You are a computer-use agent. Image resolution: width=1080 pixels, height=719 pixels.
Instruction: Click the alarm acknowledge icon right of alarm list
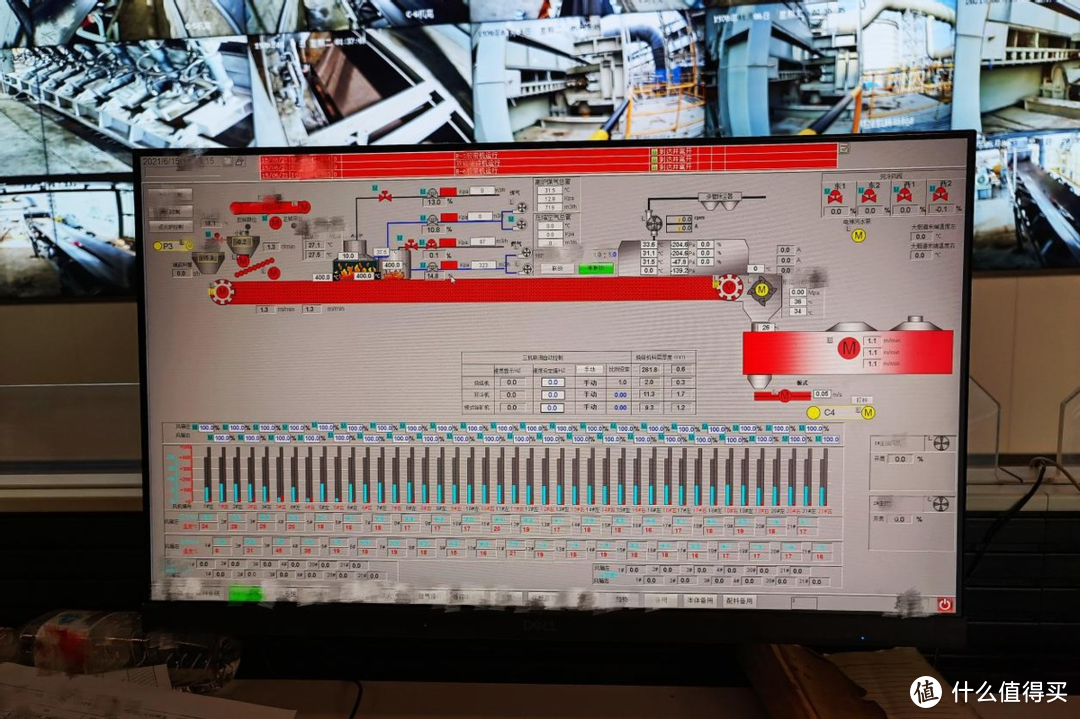[844, 148]
